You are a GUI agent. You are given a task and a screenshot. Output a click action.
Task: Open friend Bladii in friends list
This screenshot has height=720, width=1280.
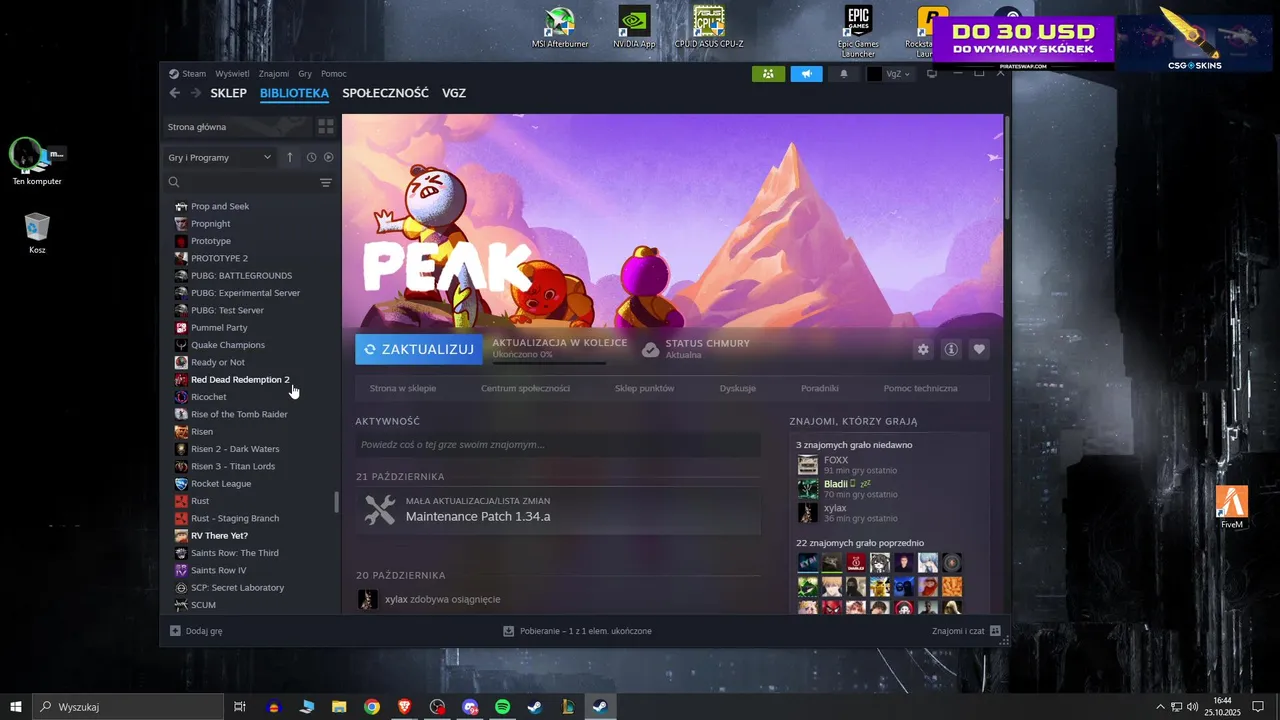(835, 484)
